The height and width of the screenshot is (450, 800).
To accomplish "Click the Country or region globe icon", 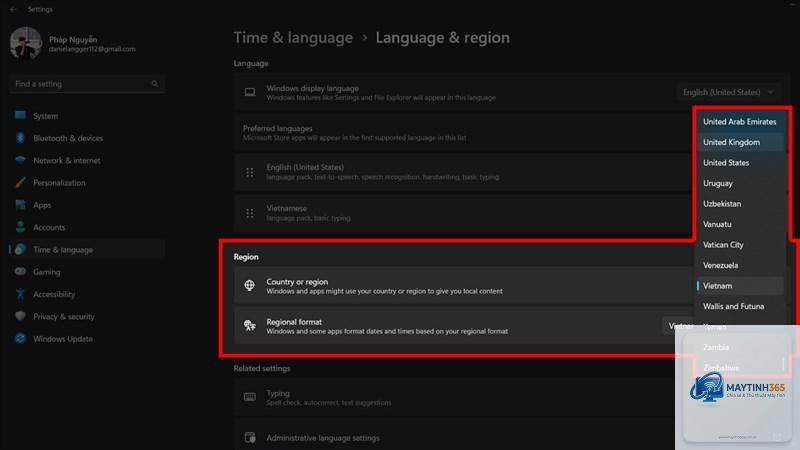I will tap(249, 285).
